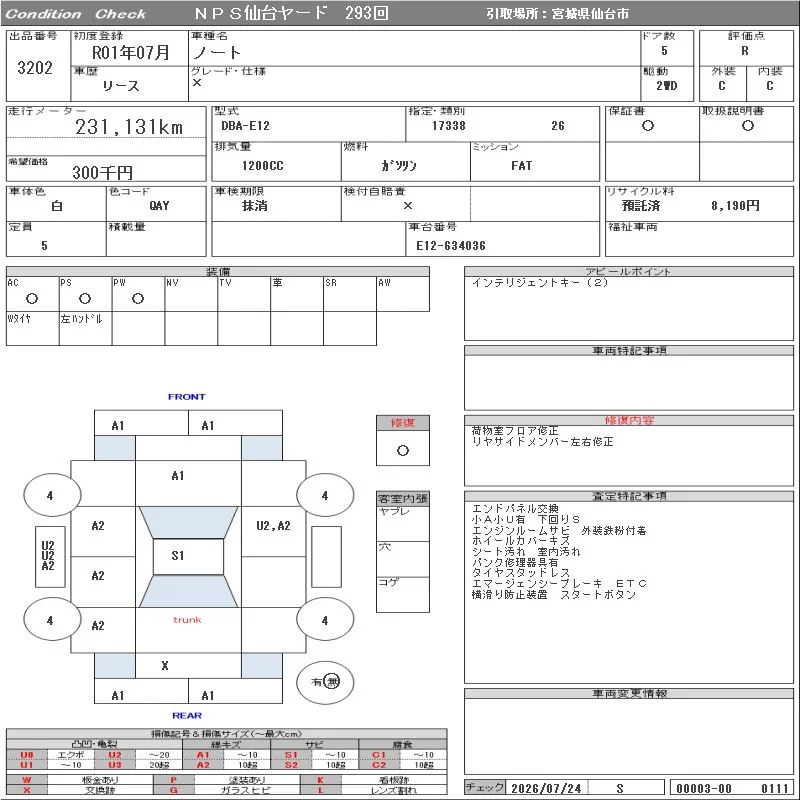
Task: Click the red 'G' legend code for ガラスヒビ
Action: click(173, 790)
